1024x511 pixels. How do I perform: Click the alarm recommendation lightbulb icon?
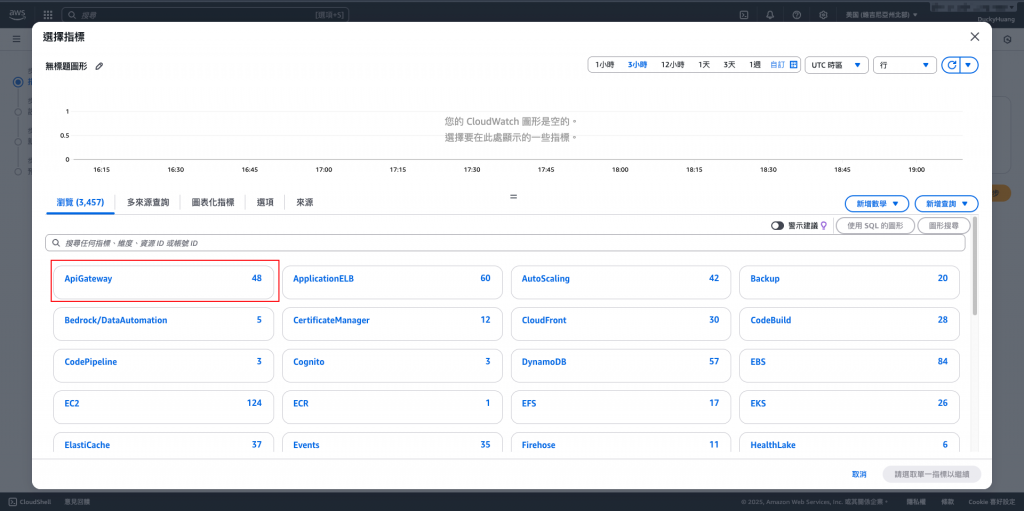[824, 225]
